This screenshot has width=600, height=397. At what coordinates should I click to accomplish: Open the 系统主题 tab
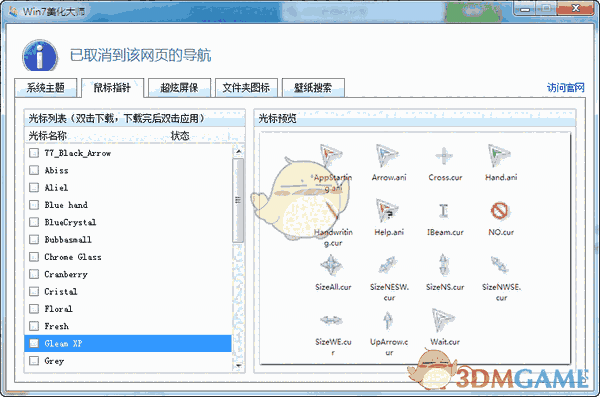click(46, 88)
